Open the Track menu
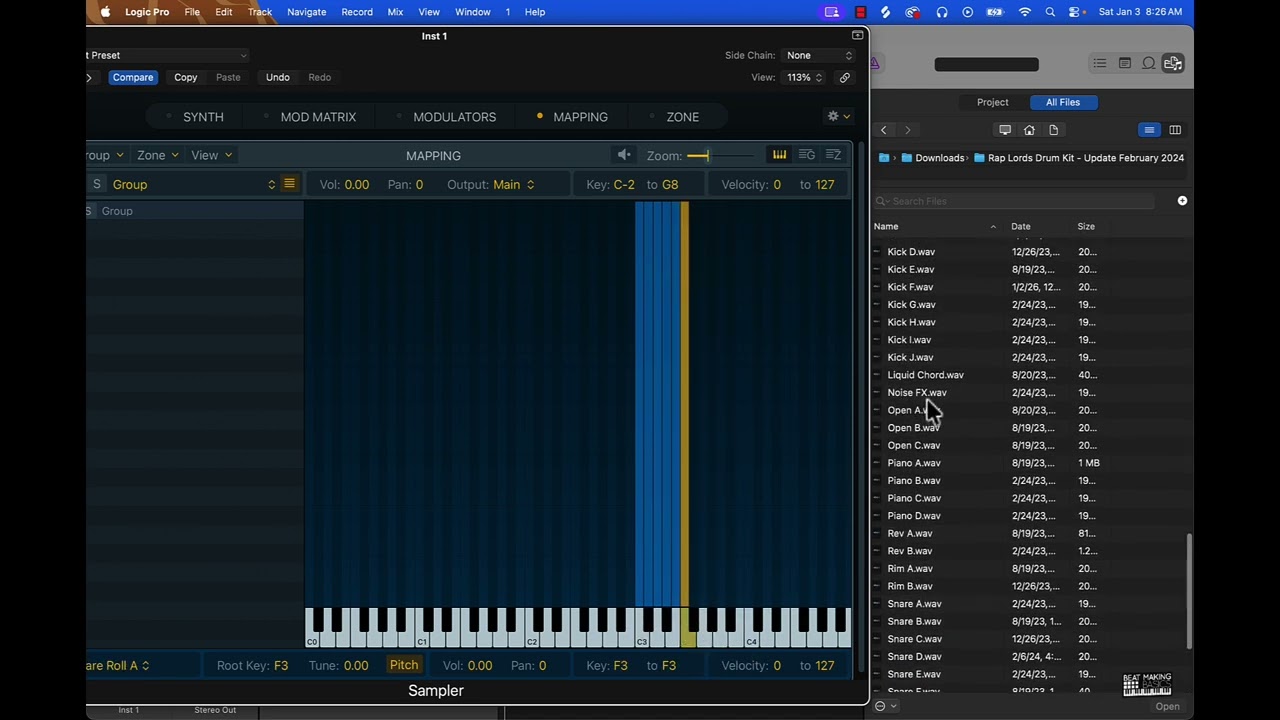The width and height of the screenshot is (1280, 720). [260, 12]
